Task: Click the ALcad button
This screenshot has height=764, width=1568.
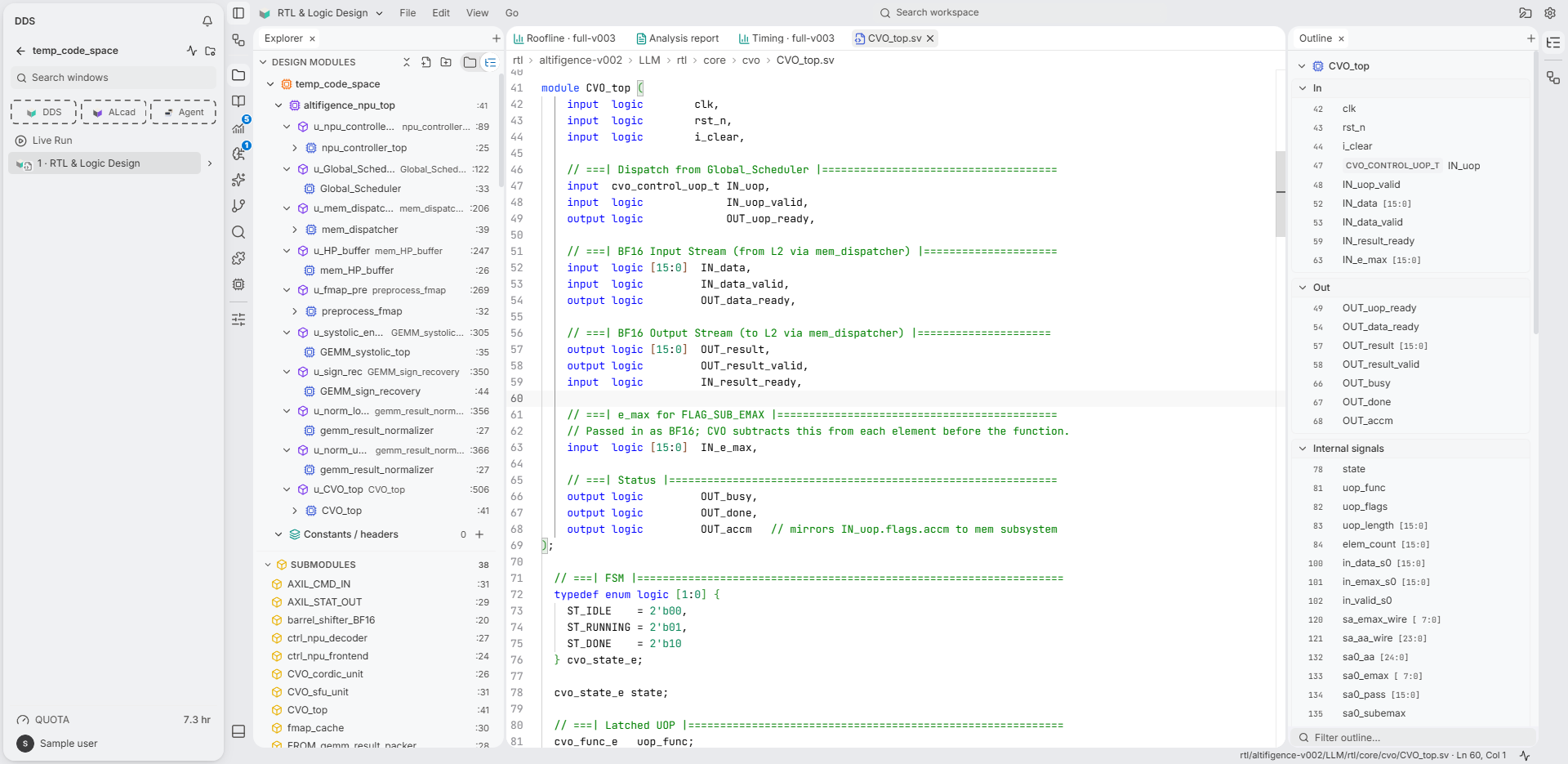Action: coord(114,112)
